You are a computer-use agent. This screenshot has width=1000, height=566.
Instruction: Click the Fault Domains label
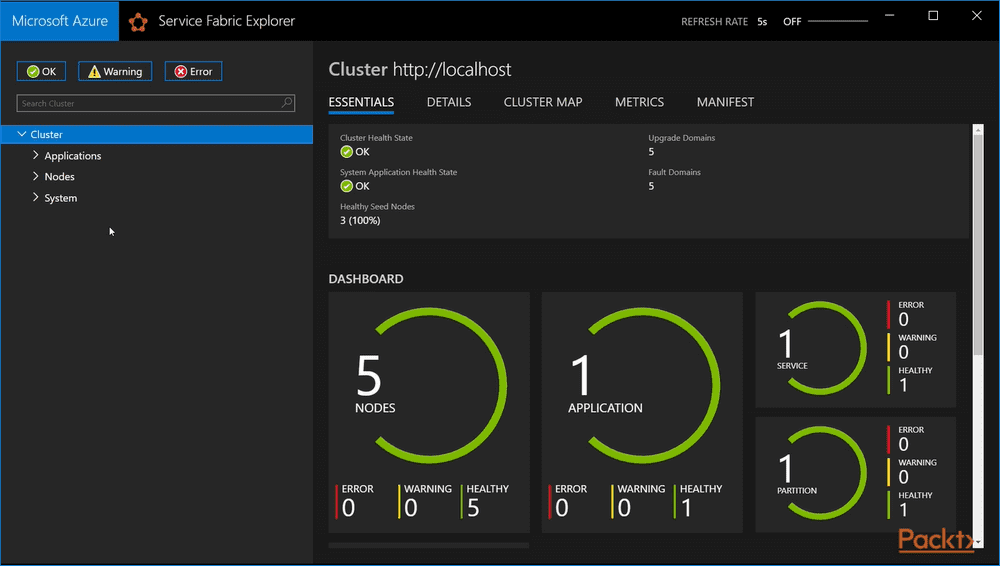tap(674, 172)
